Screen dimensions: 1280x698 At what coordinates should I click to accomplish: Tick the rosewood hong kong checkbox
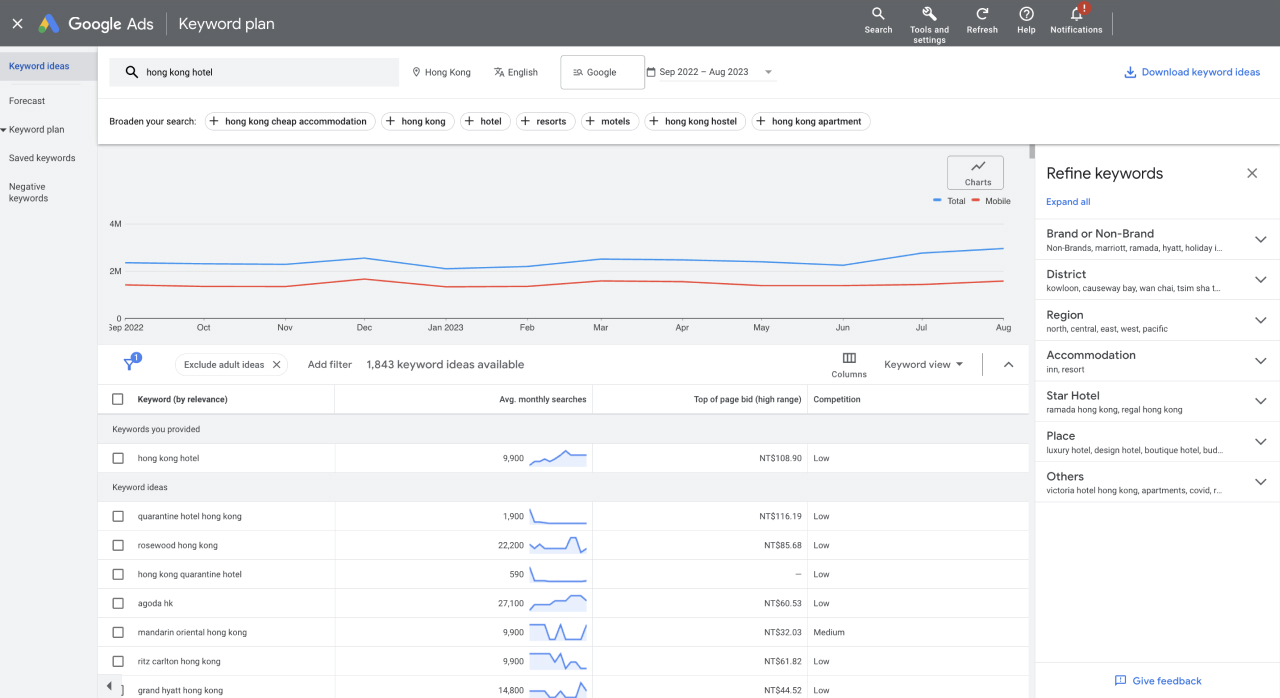118,545
